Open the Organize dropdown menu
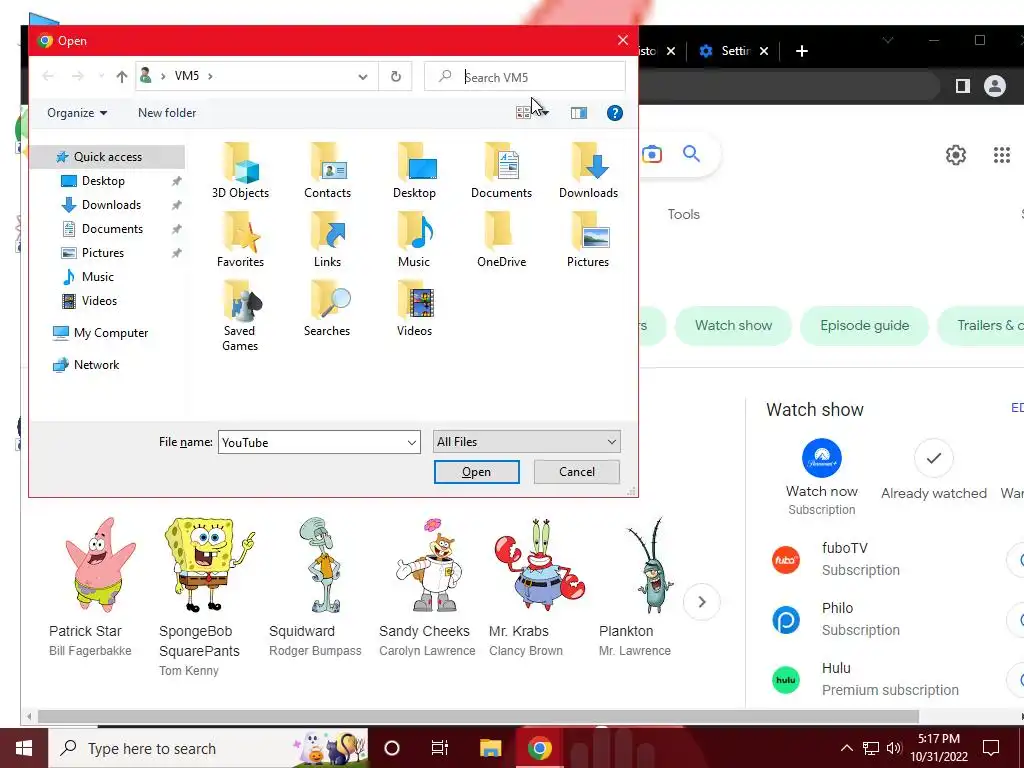Screen dimensions: 1024x768 point(76,113)
